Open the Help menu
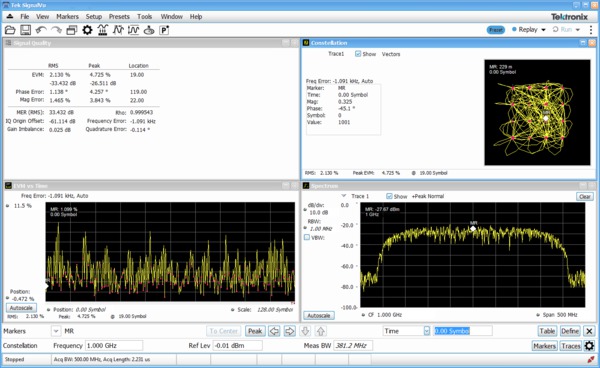Image resolution: width=600 pixels, height=368 pixels. click(x=196, y=16)
